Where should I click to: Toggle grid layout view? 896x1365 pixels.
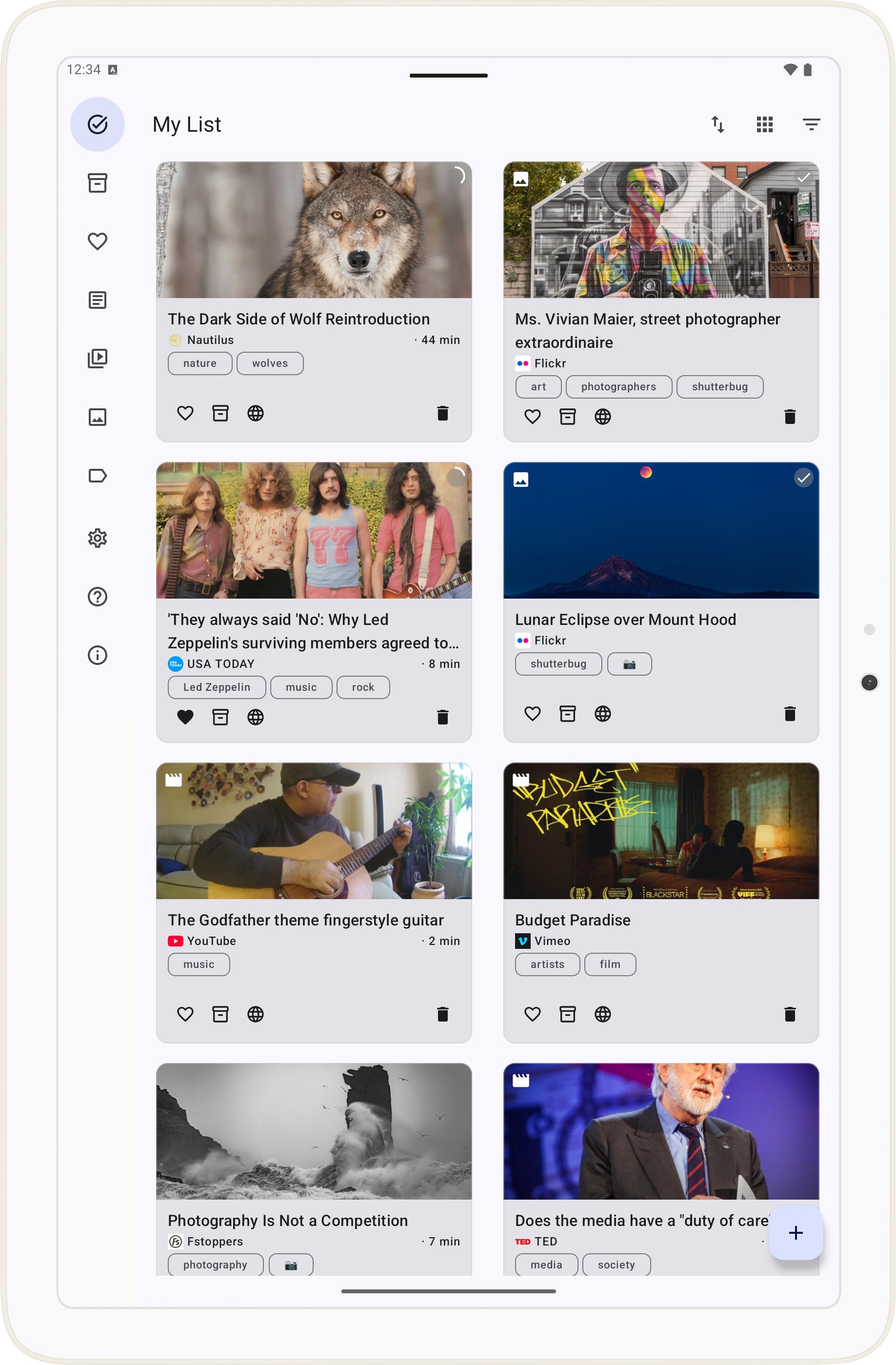pyautogui.click(x=764, y=124)
